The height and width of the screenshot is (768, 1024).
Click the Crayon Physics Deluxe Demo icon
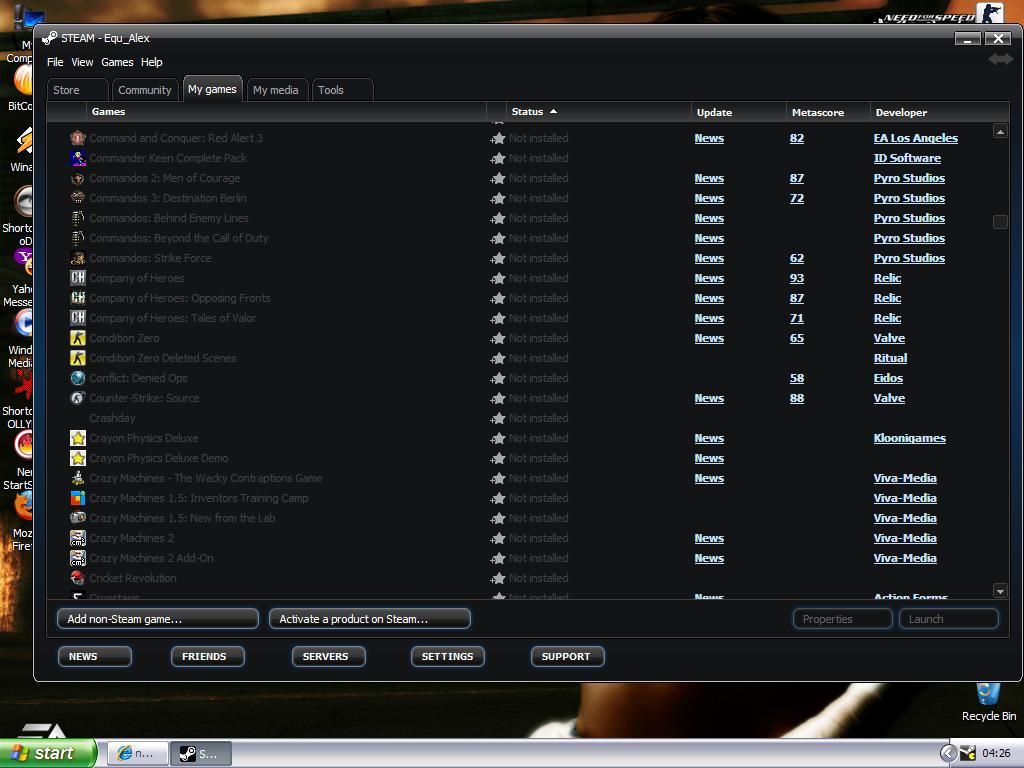(78, 458)
